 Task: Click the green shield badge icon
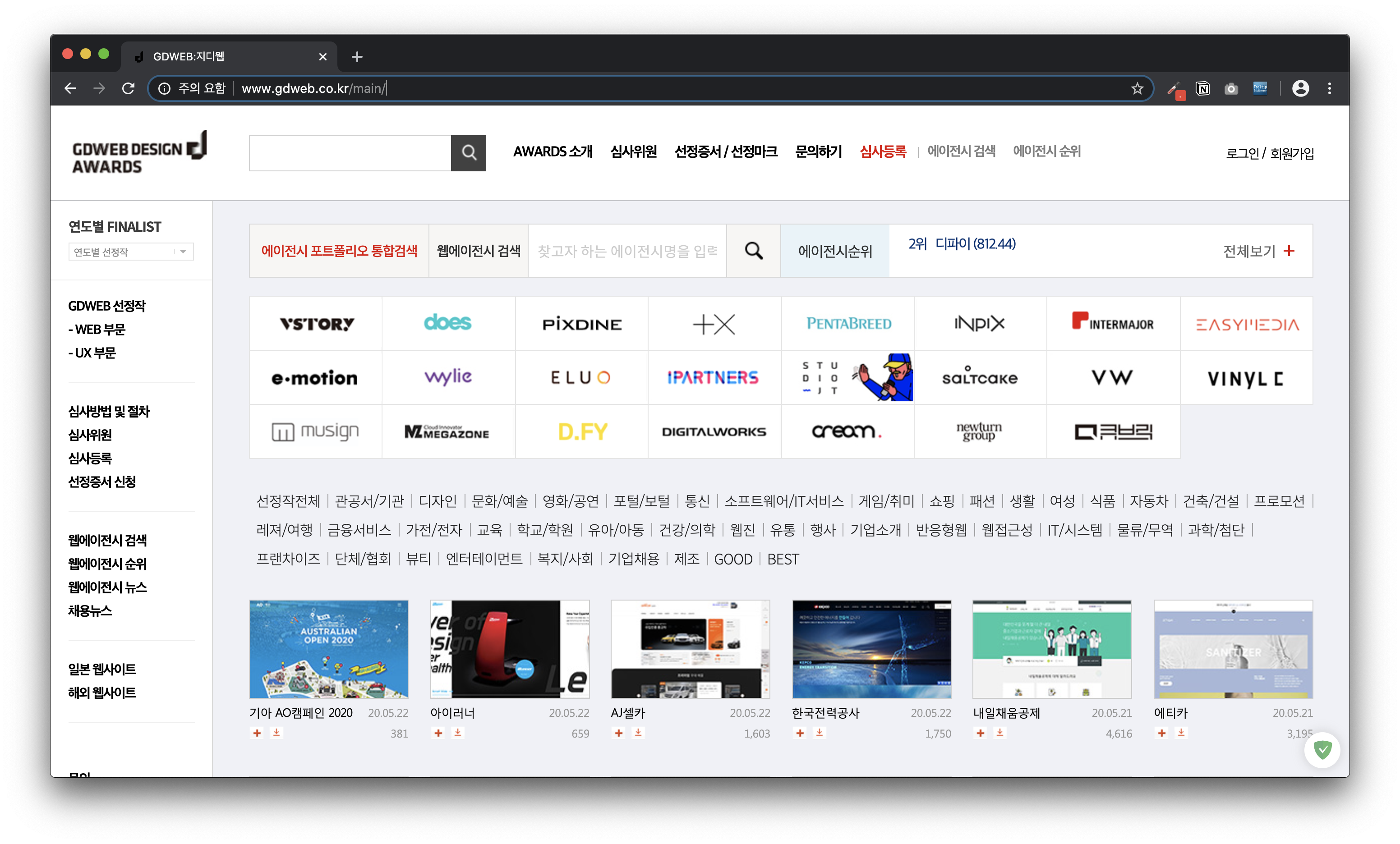tap(1322, 750)
